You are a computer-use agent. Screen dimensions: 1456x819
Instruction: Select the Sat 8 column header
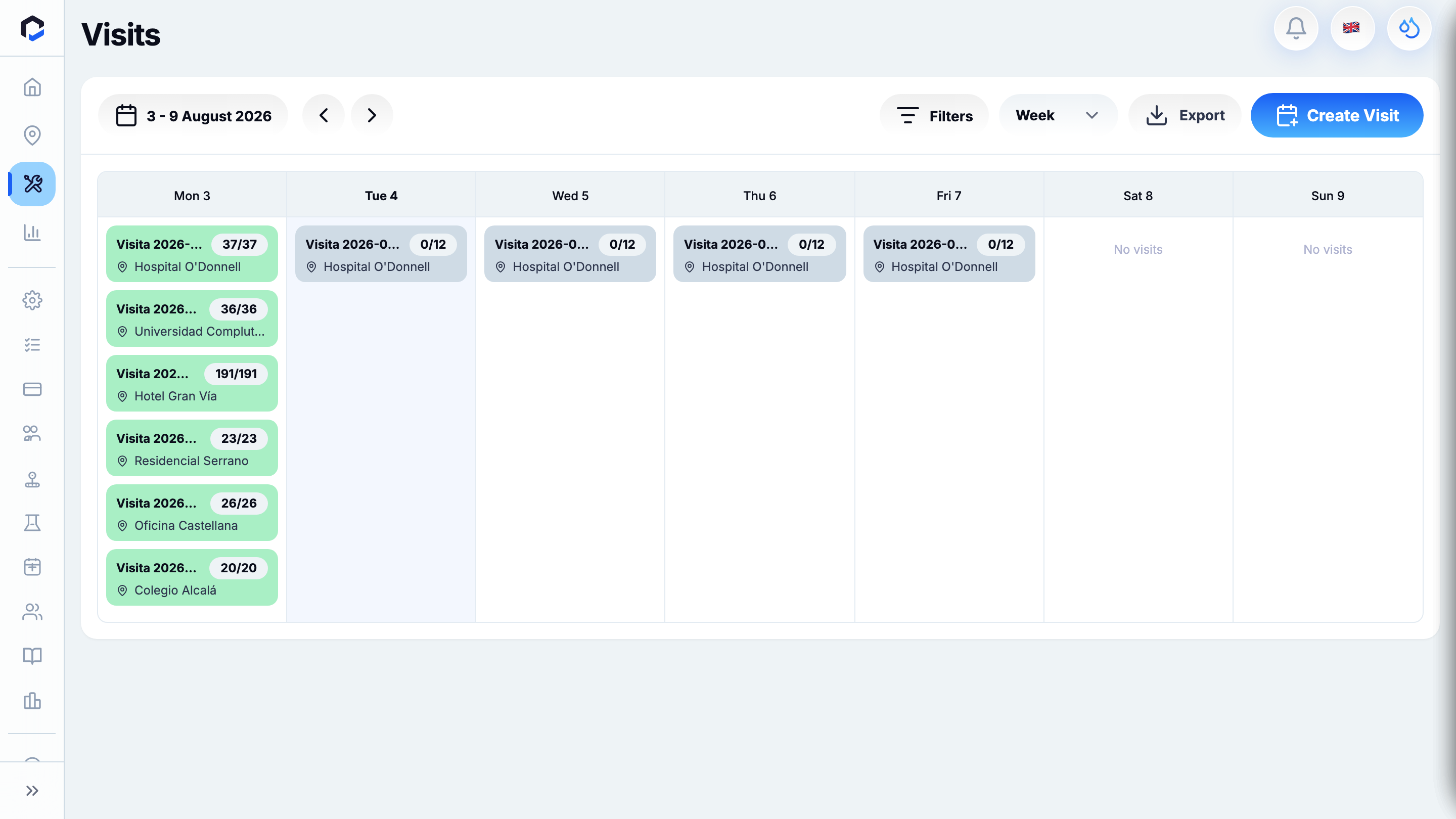pyautogui.click(x=1138, y=196)
